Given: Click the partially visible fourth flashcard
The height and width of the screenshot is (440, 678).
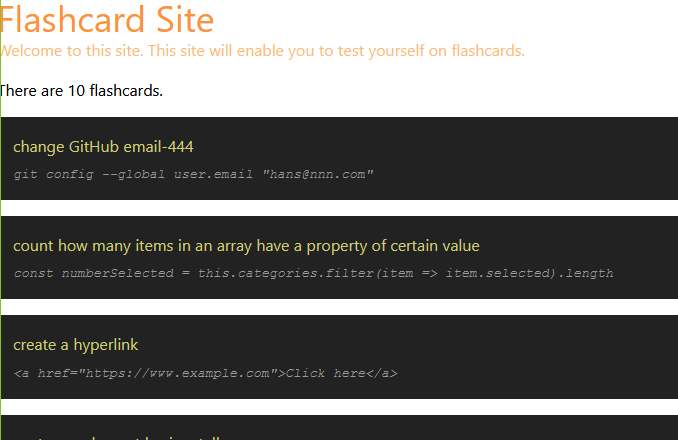Looking at the screenshot, I should (339, 428).
